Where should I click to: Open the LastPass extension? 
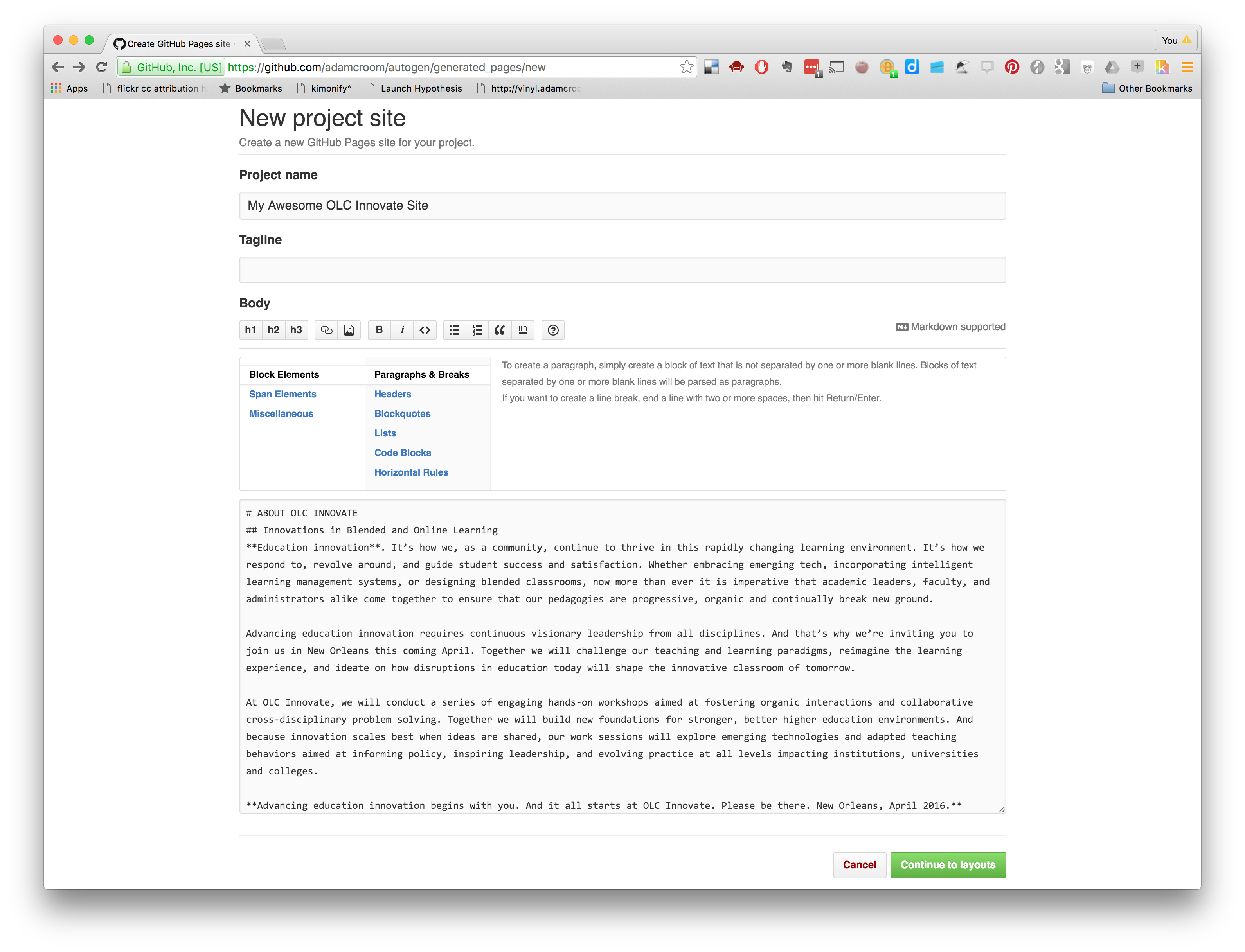812,68
